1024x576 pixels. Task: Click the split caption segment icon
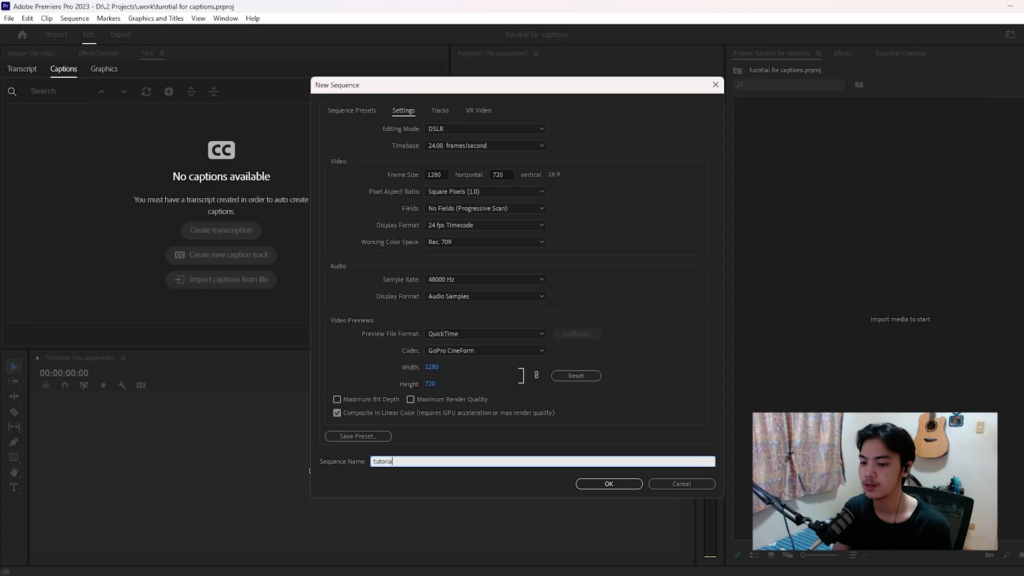pos(191,91)
